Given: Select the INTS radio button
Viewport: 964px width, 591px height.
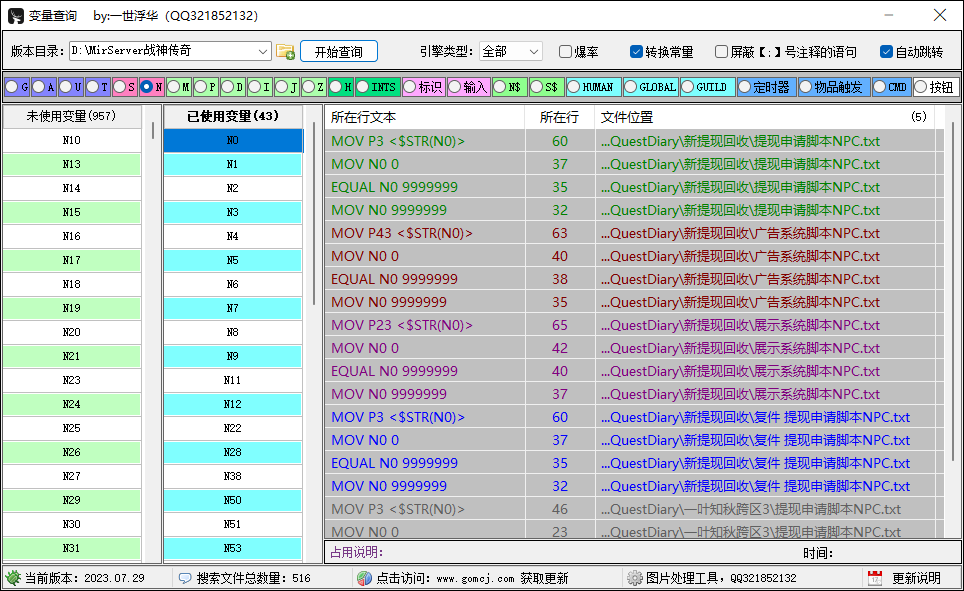Looking at the screenshot, I should (363, 87).
